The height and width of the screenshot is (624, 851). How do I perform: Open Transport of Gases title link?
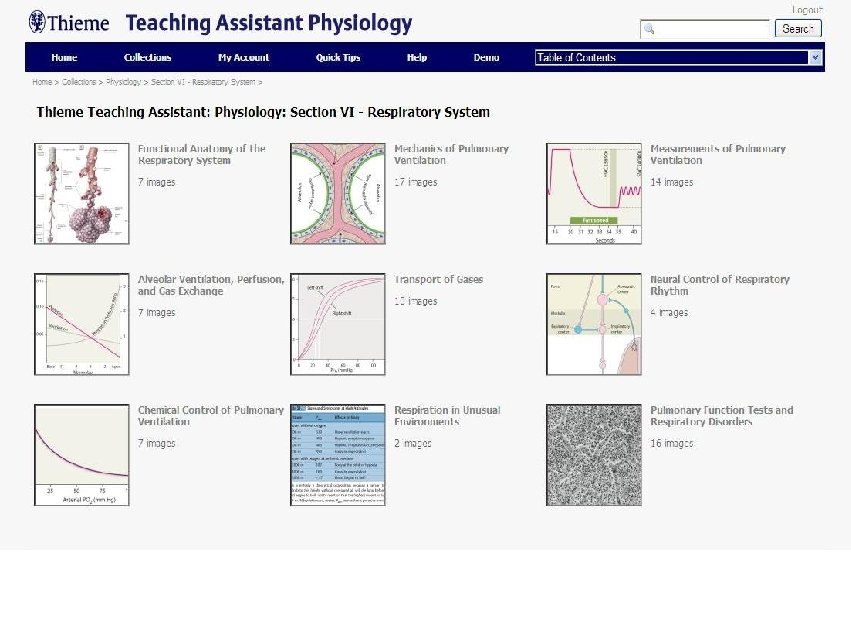[438, 279]
